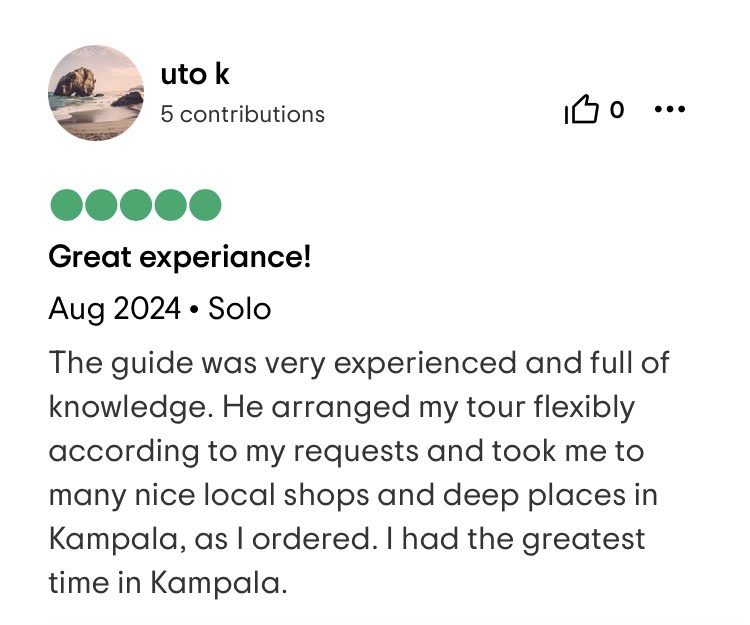Open uto k's profile avatar picture
750x625 pixels.
point(96,92)
